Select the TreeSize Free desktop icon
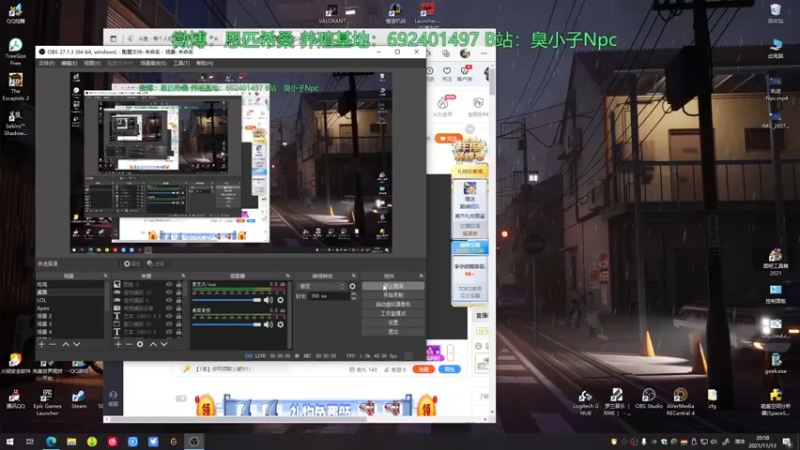 point(15,52)
